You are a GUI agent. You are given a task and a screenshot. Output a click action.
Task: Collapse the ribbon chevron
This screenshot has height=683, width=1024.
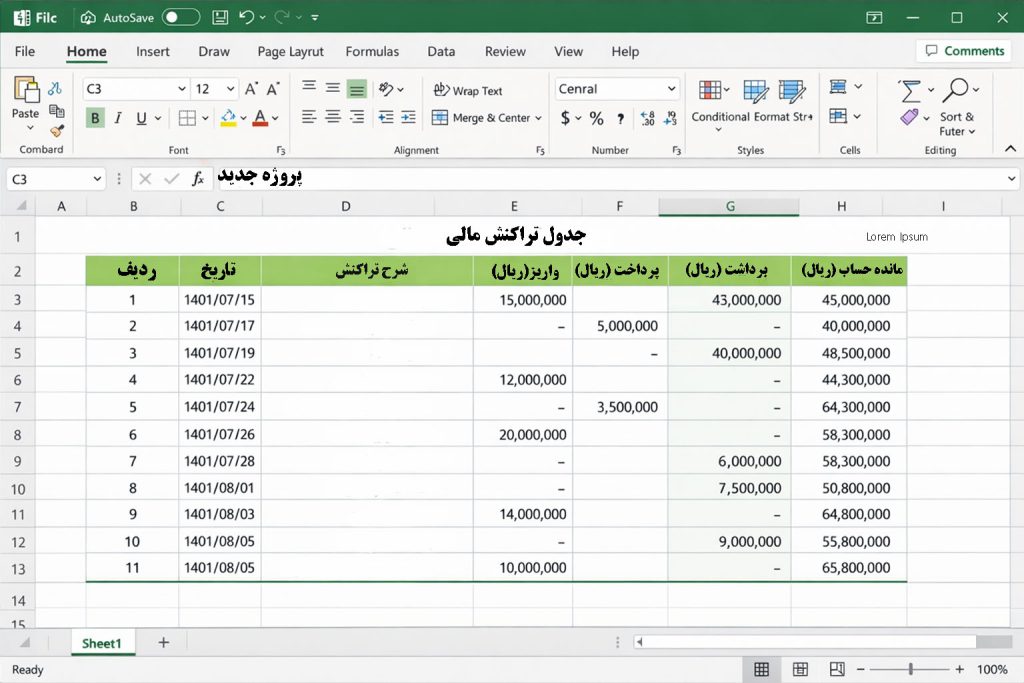point(1010,149)
